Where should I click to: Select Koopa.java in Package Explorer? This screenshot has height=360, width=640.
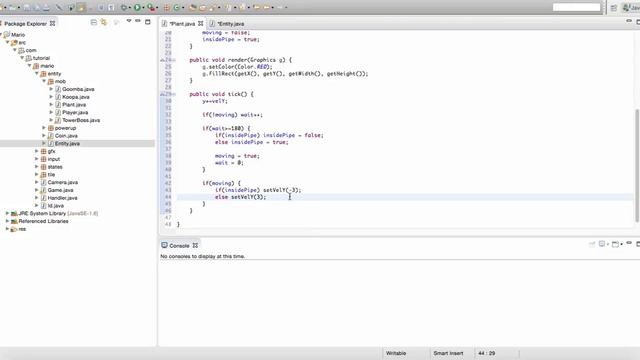[x=76, y=97]
